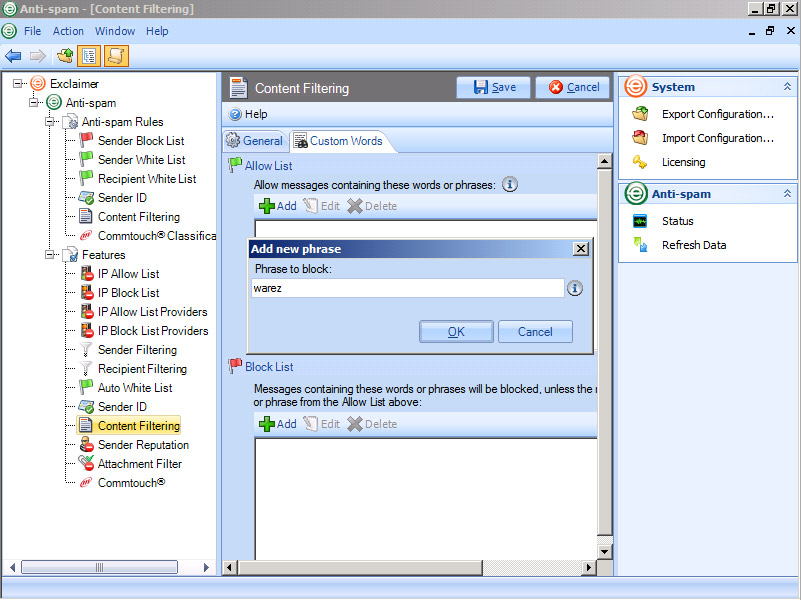Select Content Filtering under Anti-spam Rules
The image size is (801, 600).
point(138,217)
